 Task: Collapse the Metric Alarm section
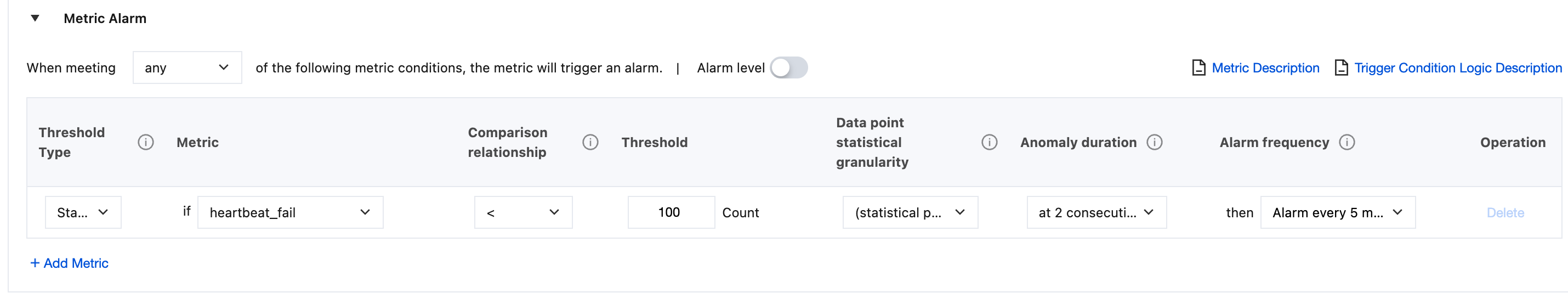pyautogui.click(x=35, y=18)
